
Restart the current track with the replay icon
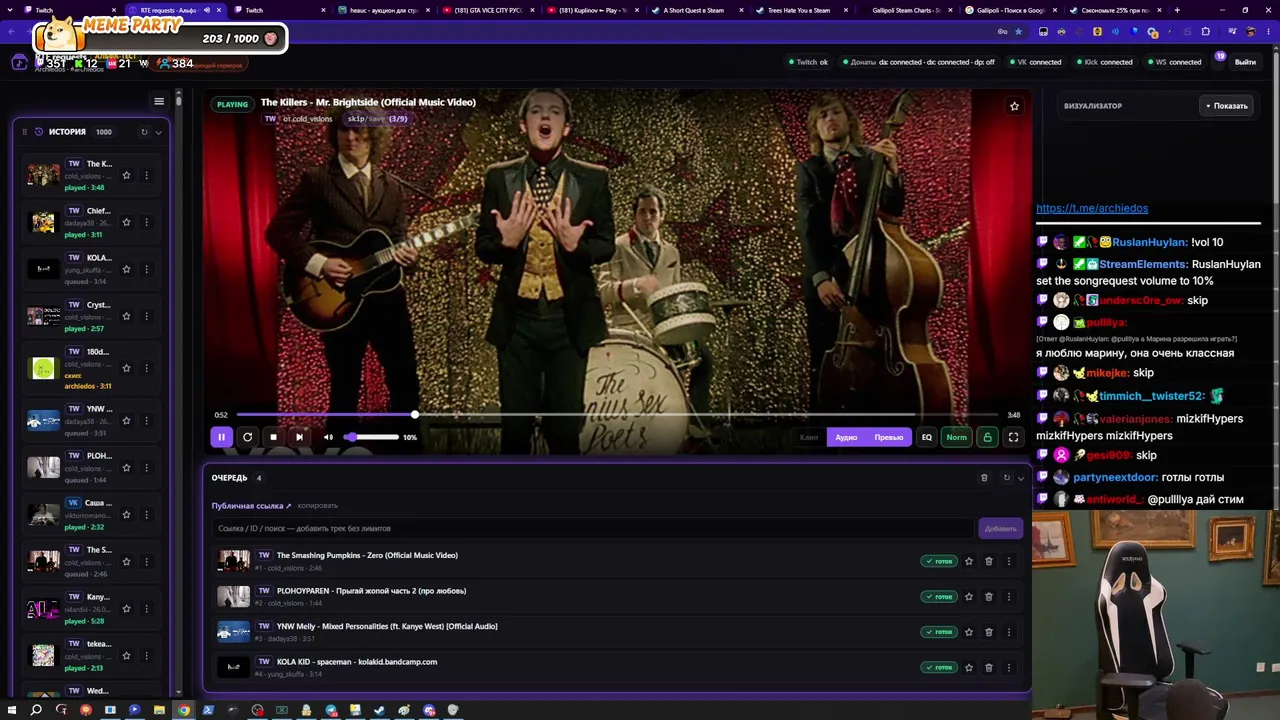[247, 437]
